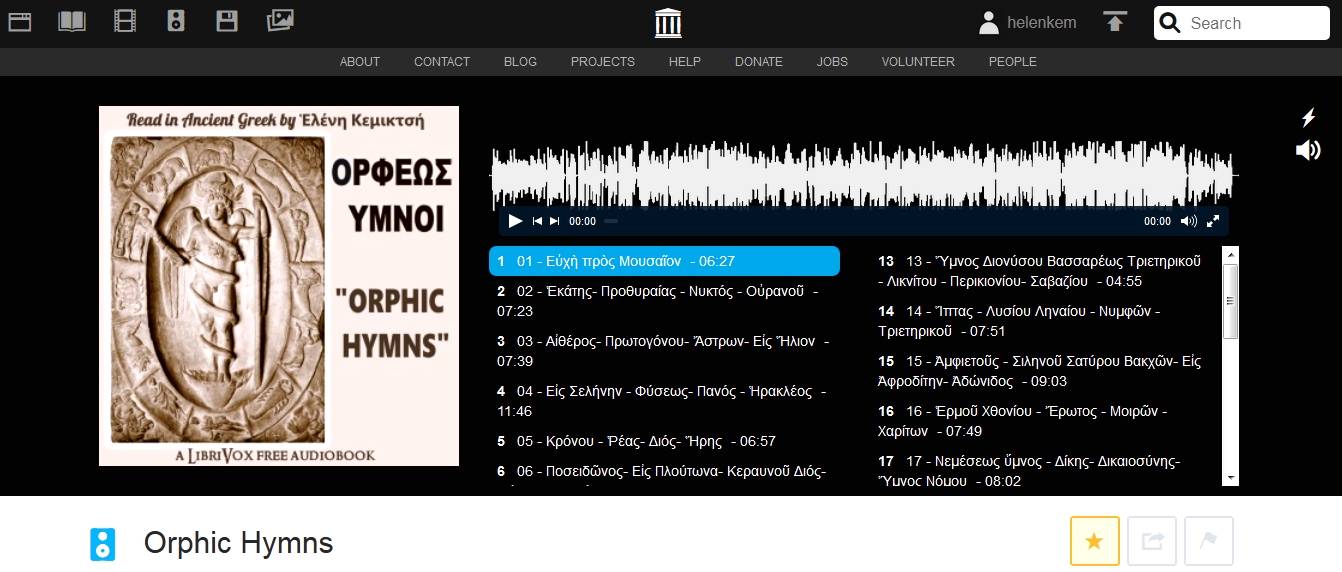Play the audio track

[x=515, y=221]
